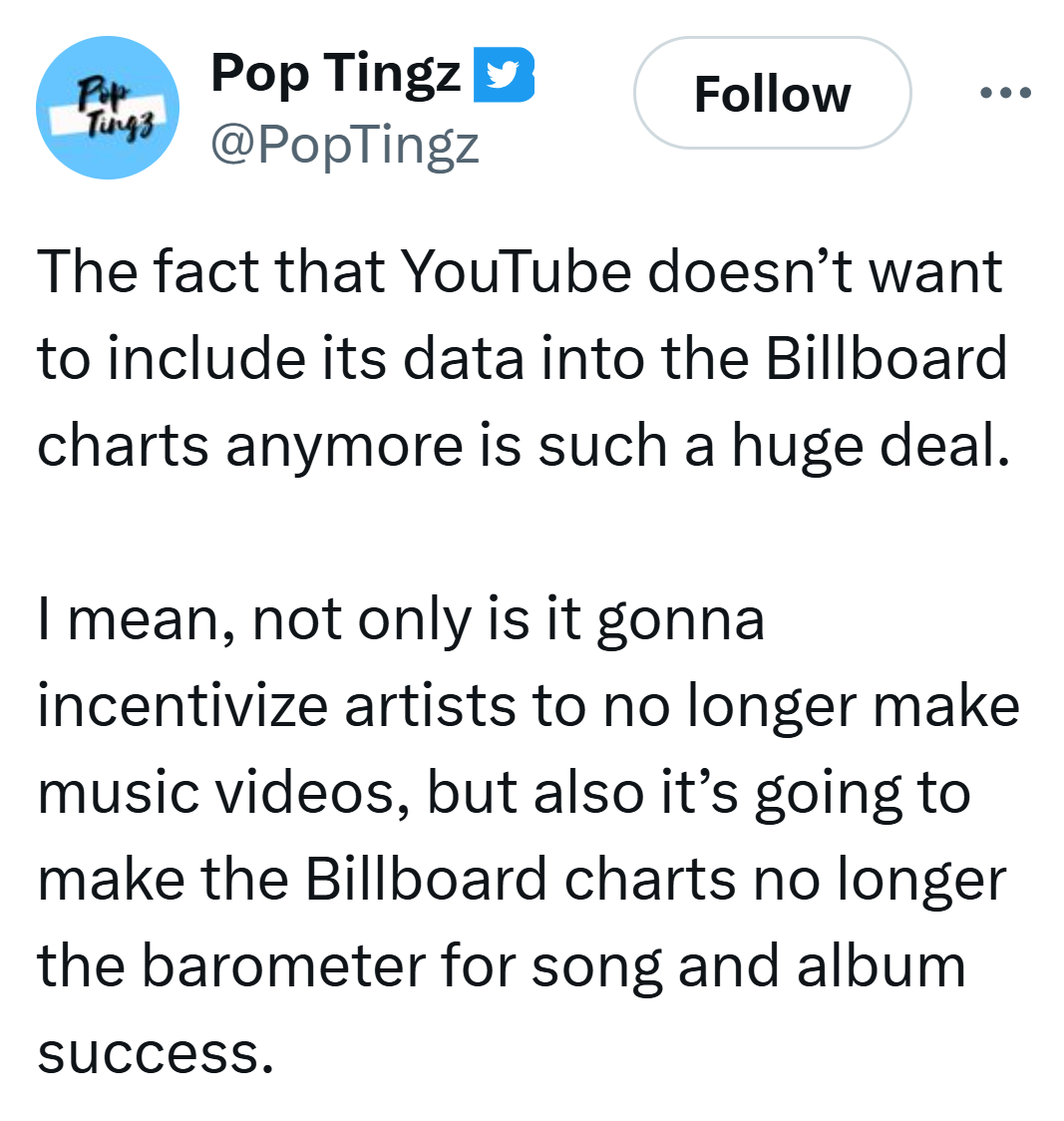Click the word "barometer"

tap(269, 966)
